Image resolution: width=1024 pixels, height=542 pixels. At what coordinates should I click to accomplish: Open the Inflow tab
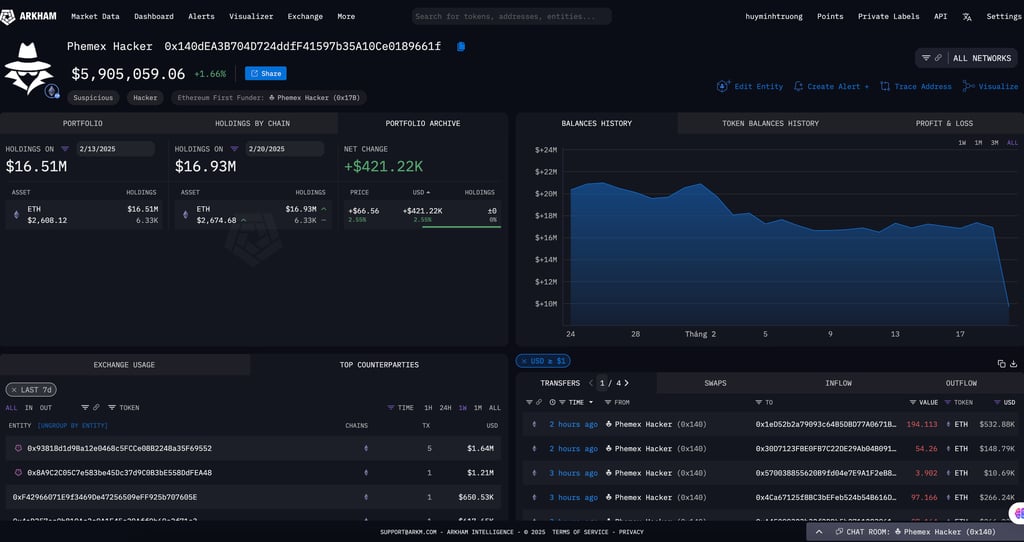coord(839,383)
